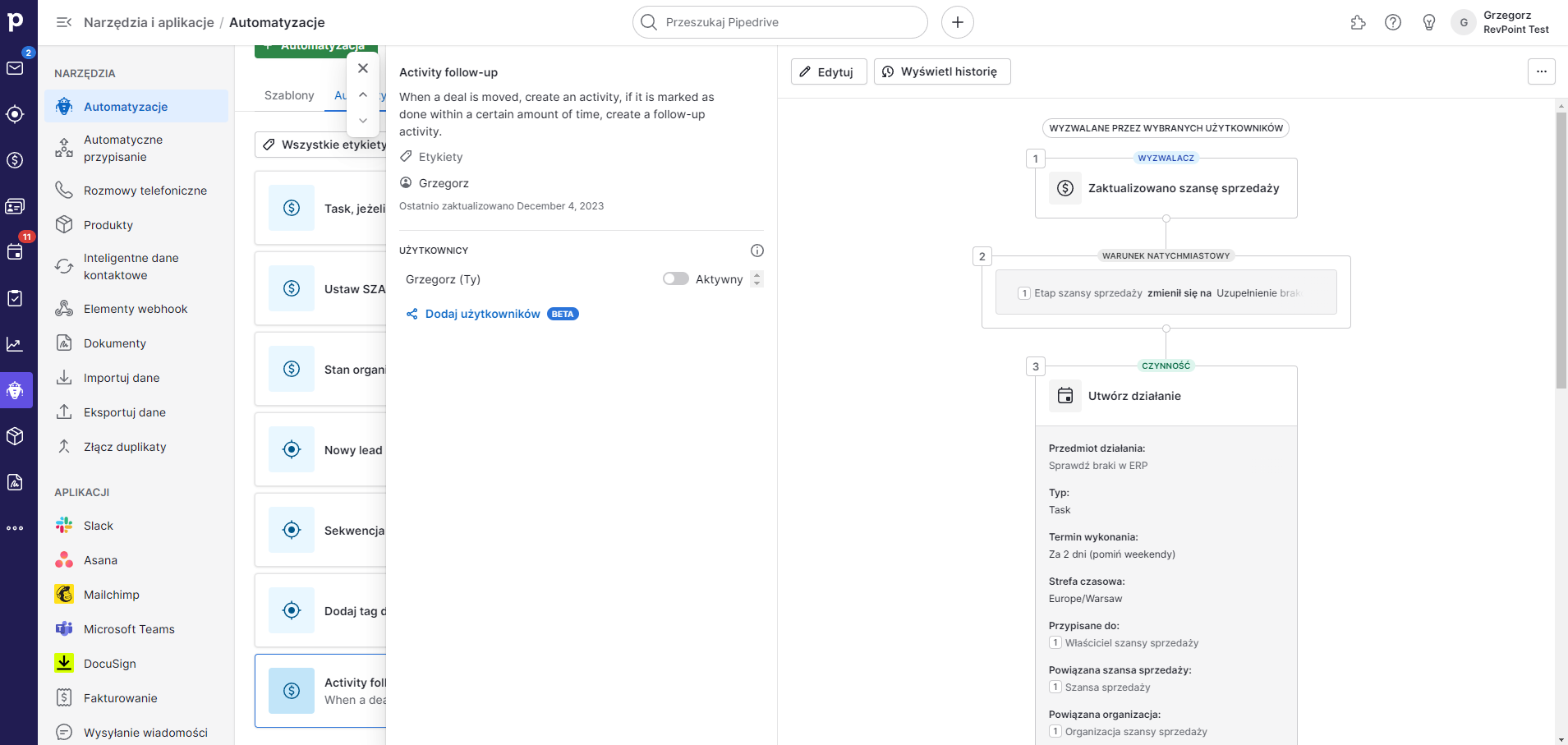The image size is (1568, 745).
Task: Collapse the sidebar with the menu toggle icon
Action: tap(64, 22)
